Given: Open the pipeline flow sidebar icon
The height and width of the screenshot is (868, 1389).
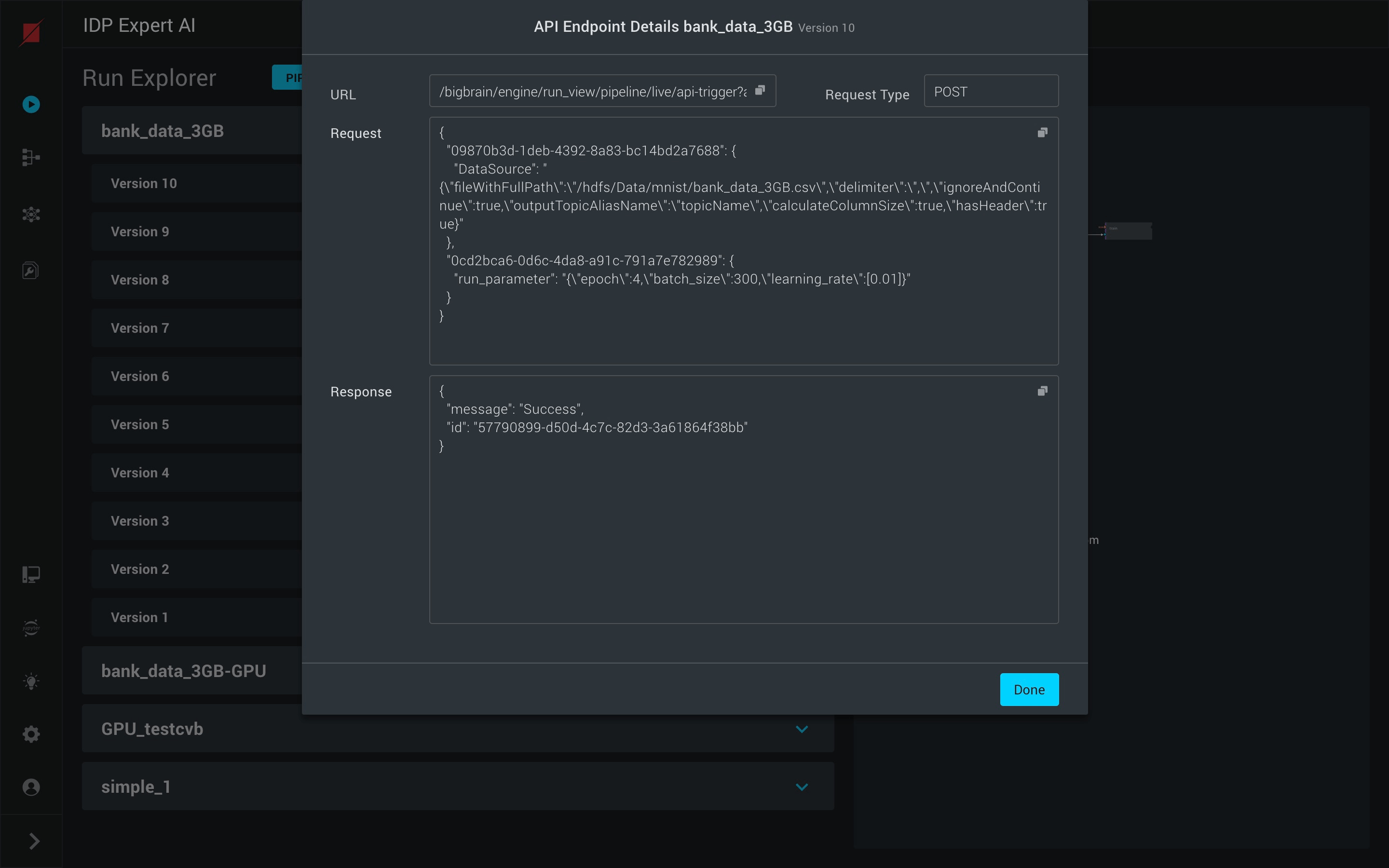Looking at the screenshot, I should pos(31,157).
